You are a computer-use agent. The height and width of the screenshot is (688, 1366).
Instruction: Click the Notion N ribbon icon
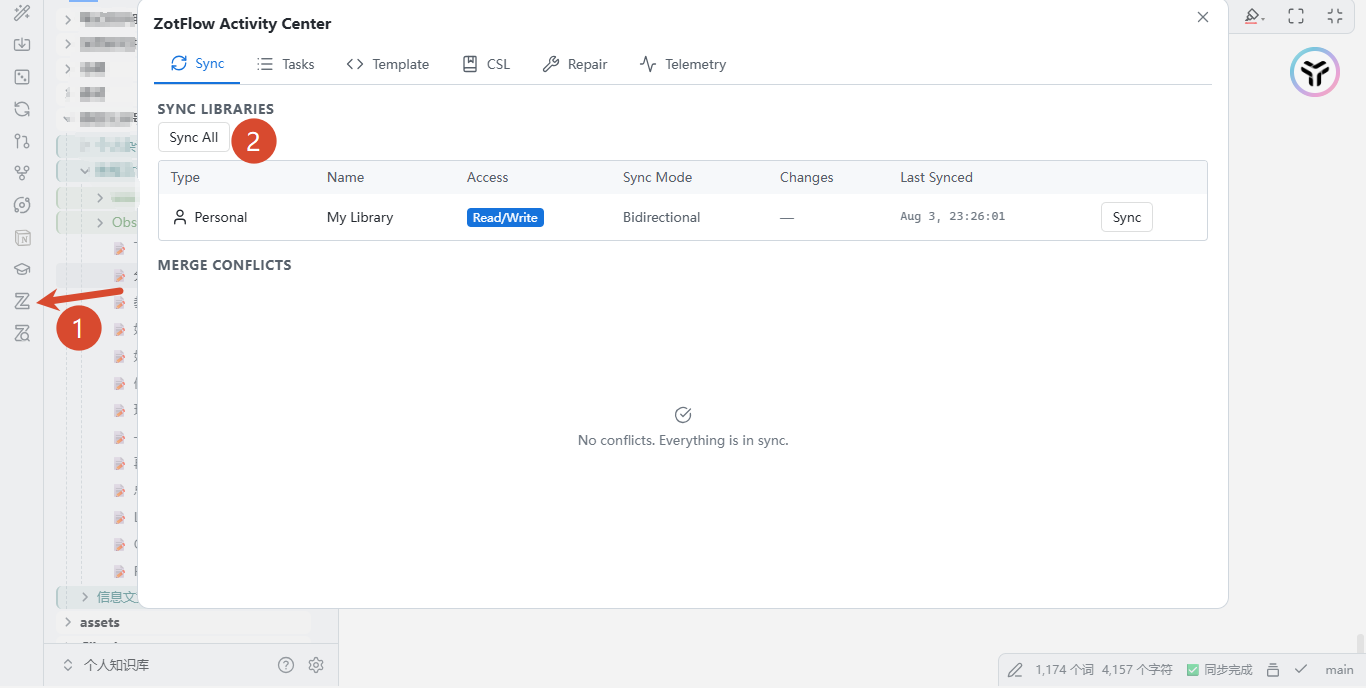[22, 237]
